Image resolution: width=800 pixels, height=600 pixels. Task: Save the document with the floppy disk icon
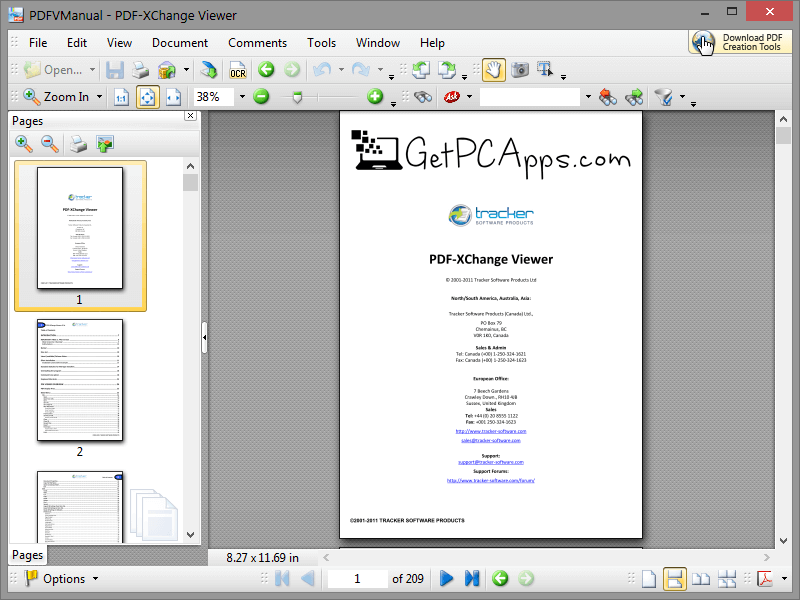(115, 70)
